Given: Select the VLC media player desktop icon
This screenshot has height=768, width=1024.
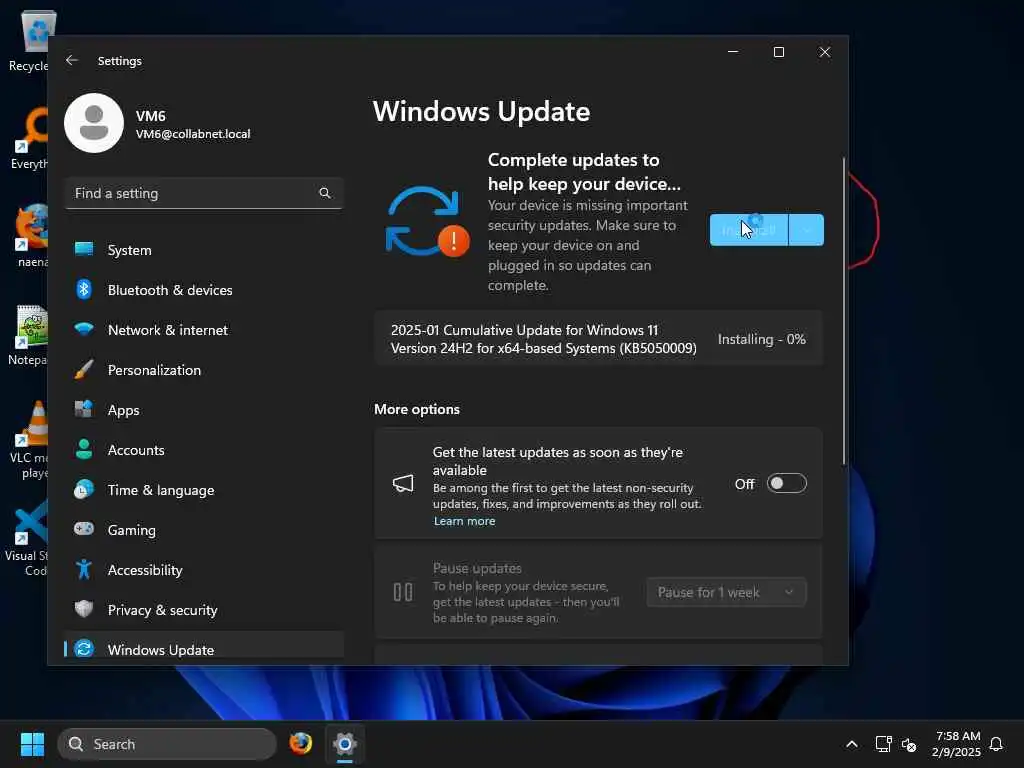Looking at the screenshot, I should click(30, 440).
